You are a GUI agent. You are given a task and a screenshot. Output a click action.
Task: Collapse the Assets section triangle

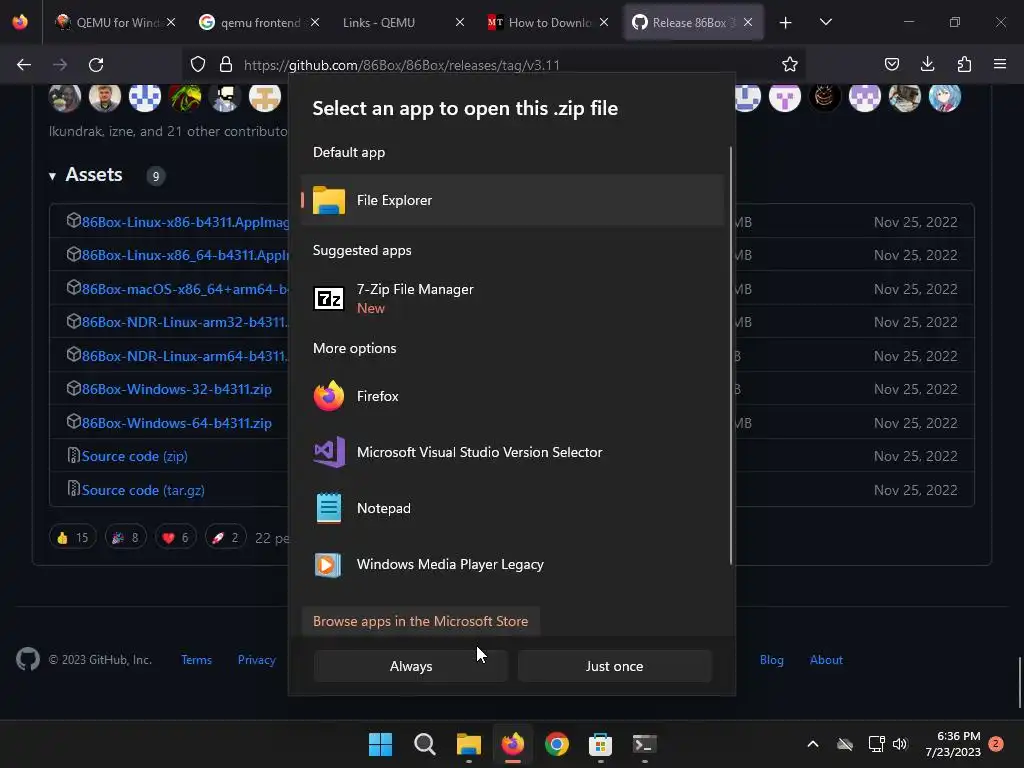pos(52,176)
